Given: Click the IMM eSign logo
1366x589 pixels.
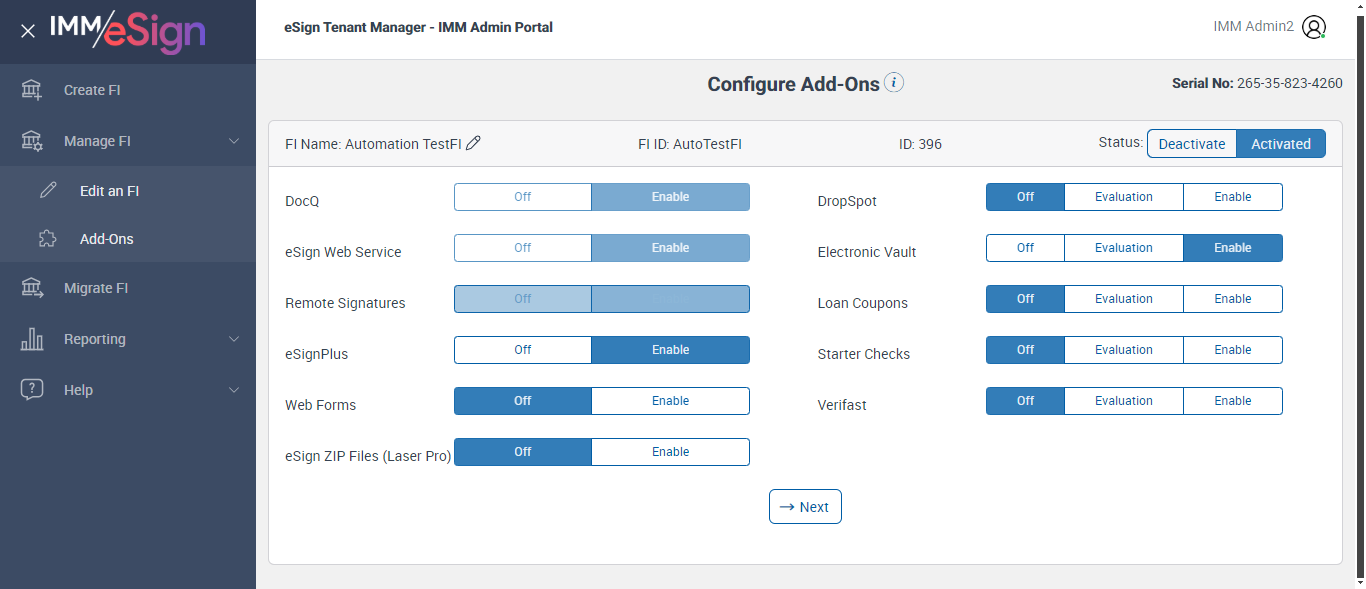Looking at the screenshot, I should pyautogui.click(x=127, y=31).
